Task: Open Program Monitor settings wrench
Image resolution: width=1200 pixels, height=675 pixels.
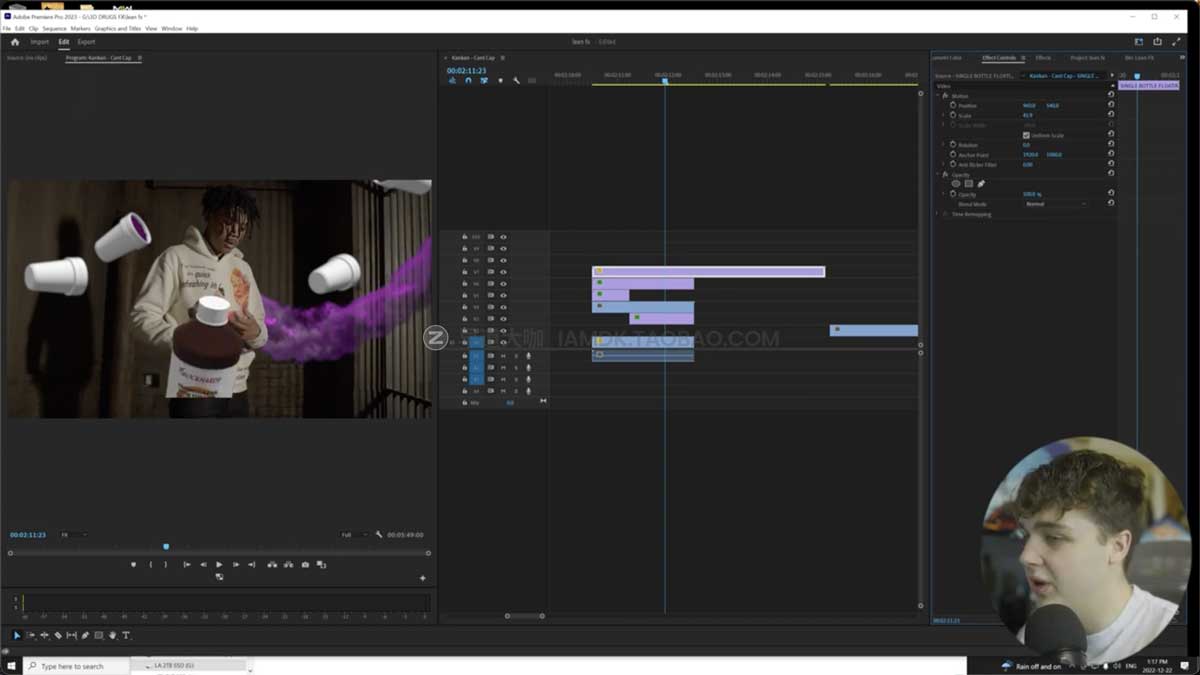Action: tap(379, 535)
